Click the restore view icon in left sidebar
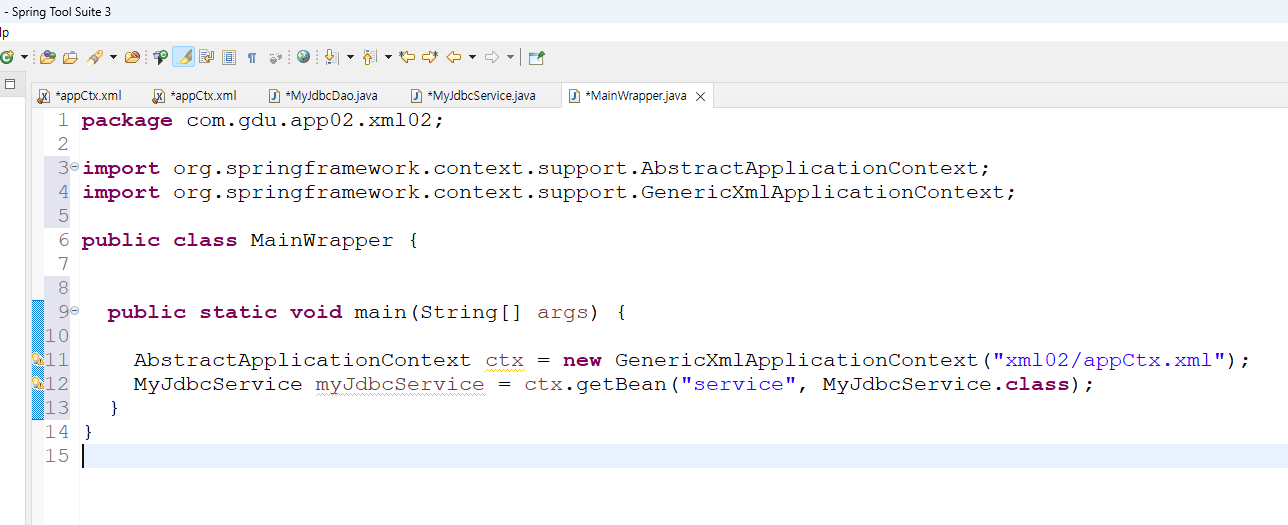This screenshot has height=525, width=1288. pyautogui.click(x=10, y=84)
